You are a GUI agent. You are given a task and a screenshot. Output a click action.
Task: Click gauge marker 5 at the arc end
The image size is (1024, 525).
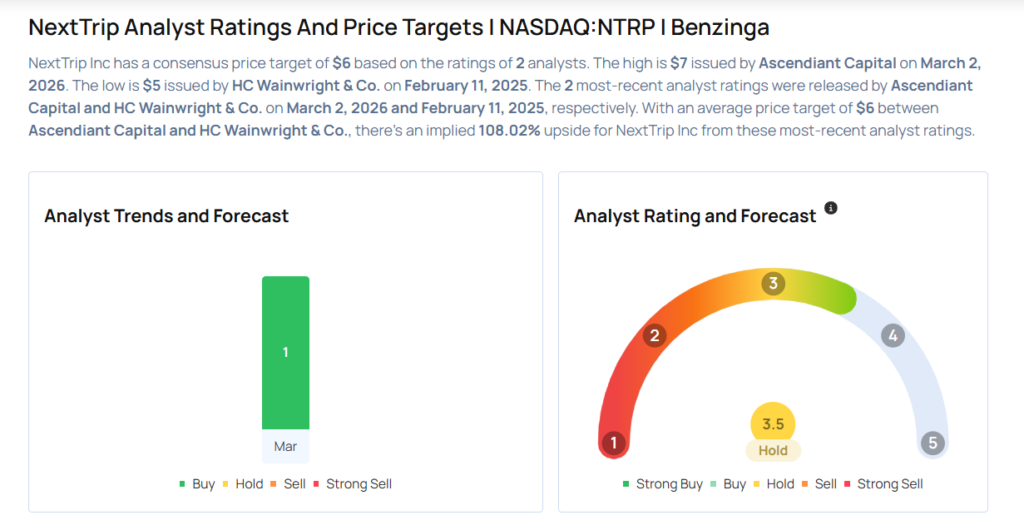click(x=933, y=443)
